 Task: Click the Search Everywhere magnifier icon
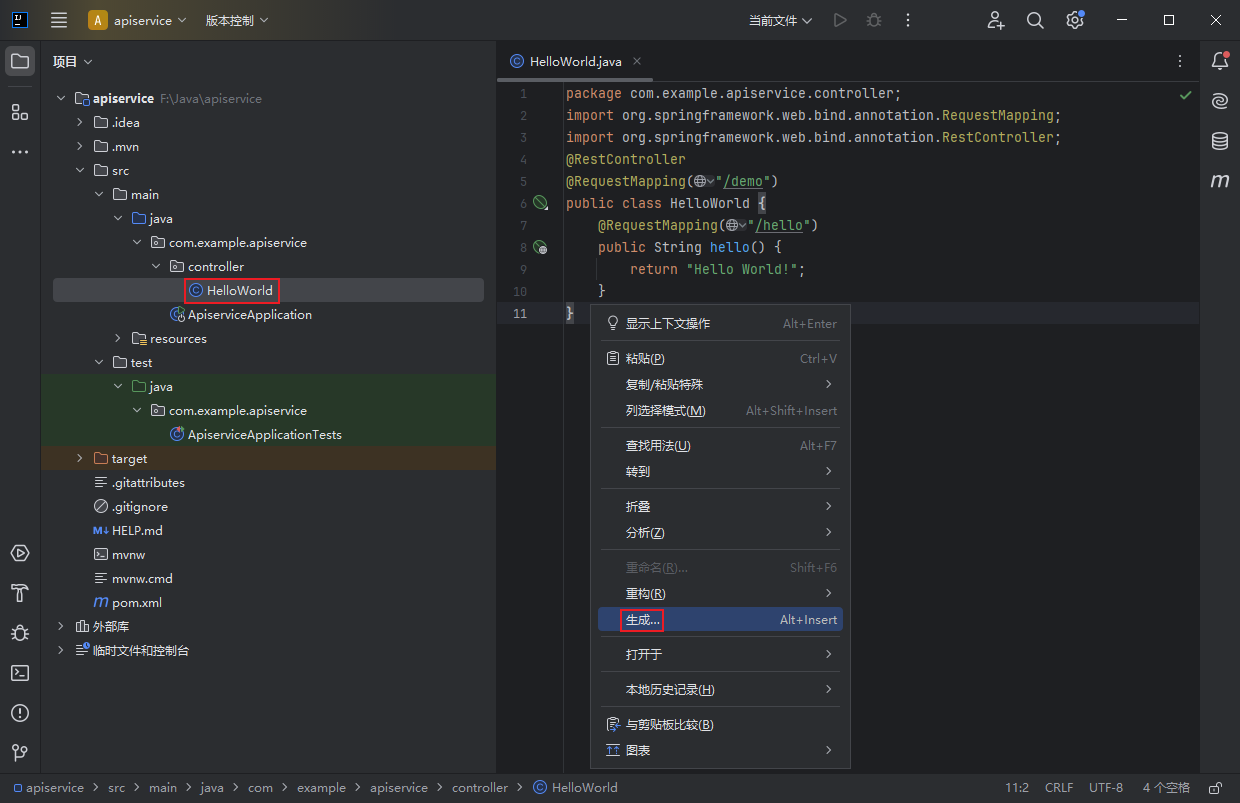pyautogui.click(x=1035, y=20)
